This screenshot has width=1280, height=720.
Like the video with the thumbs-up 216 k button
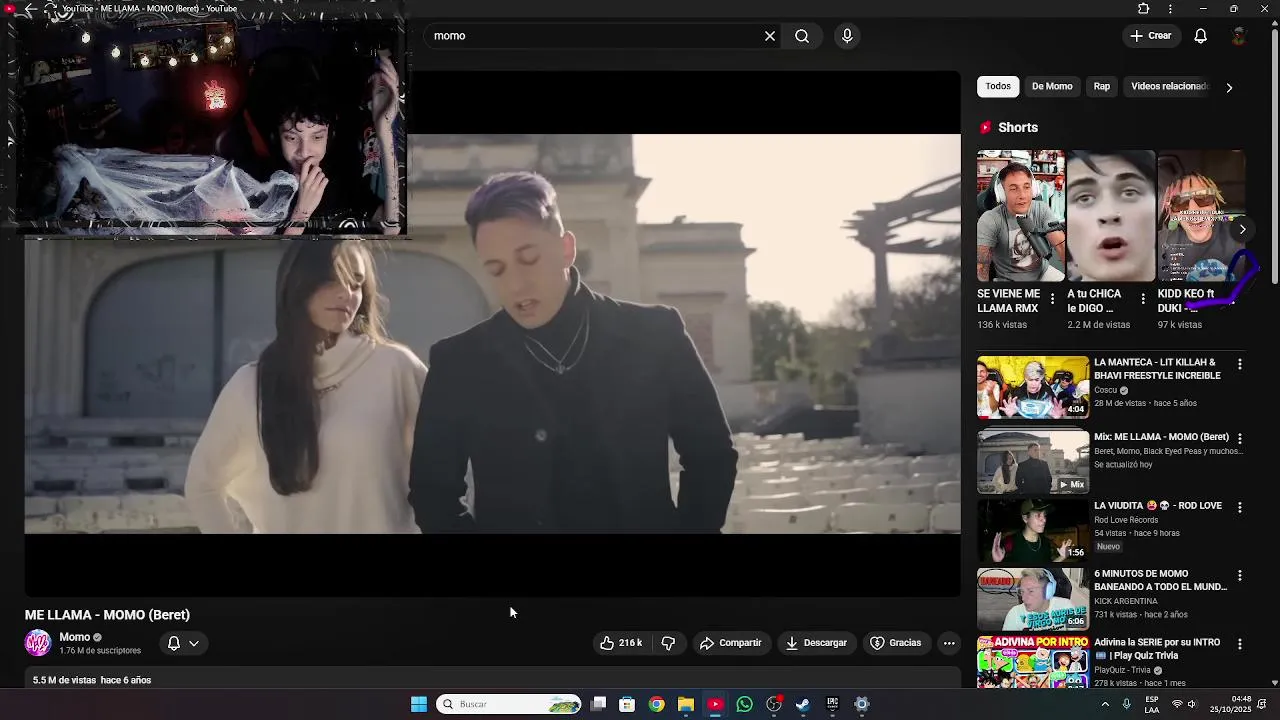click(621, 643)
